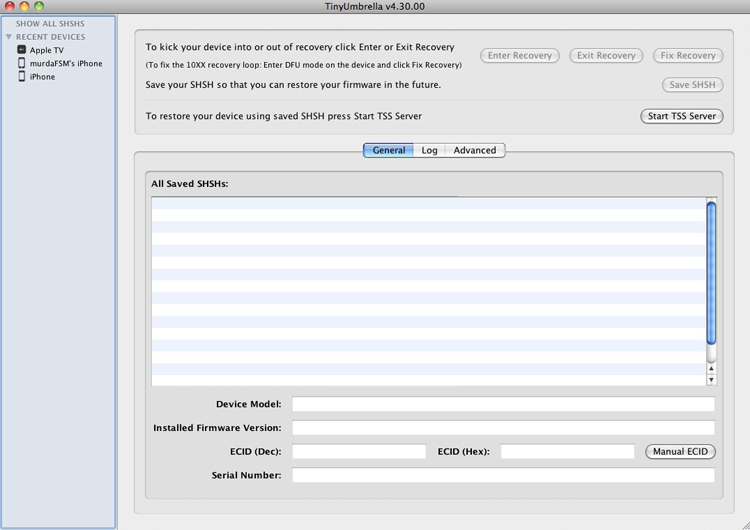Click the Installed Firmware Version field

[x=504, y=428]
